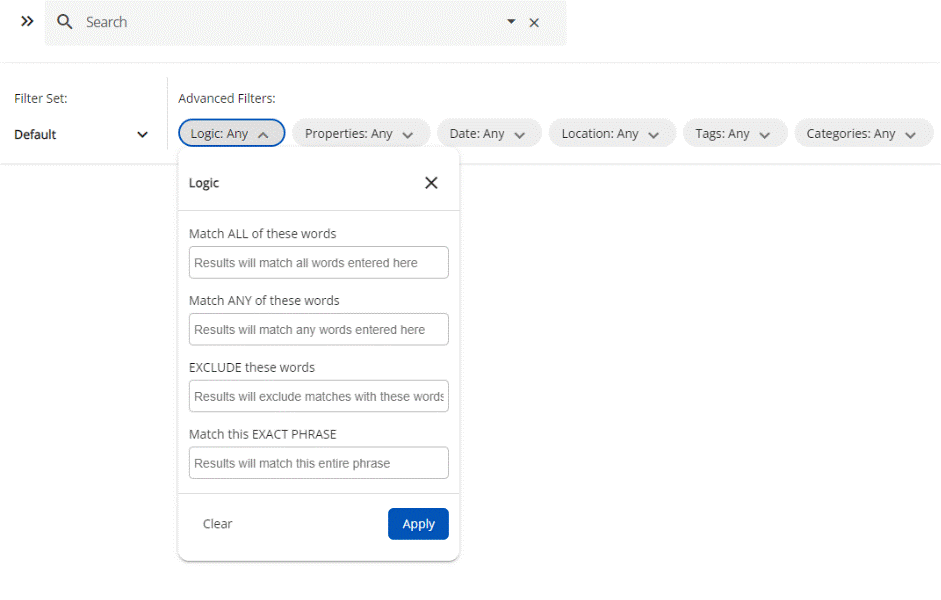Open the search box dropdown arrow
The image size is (941, 600).
511,21
